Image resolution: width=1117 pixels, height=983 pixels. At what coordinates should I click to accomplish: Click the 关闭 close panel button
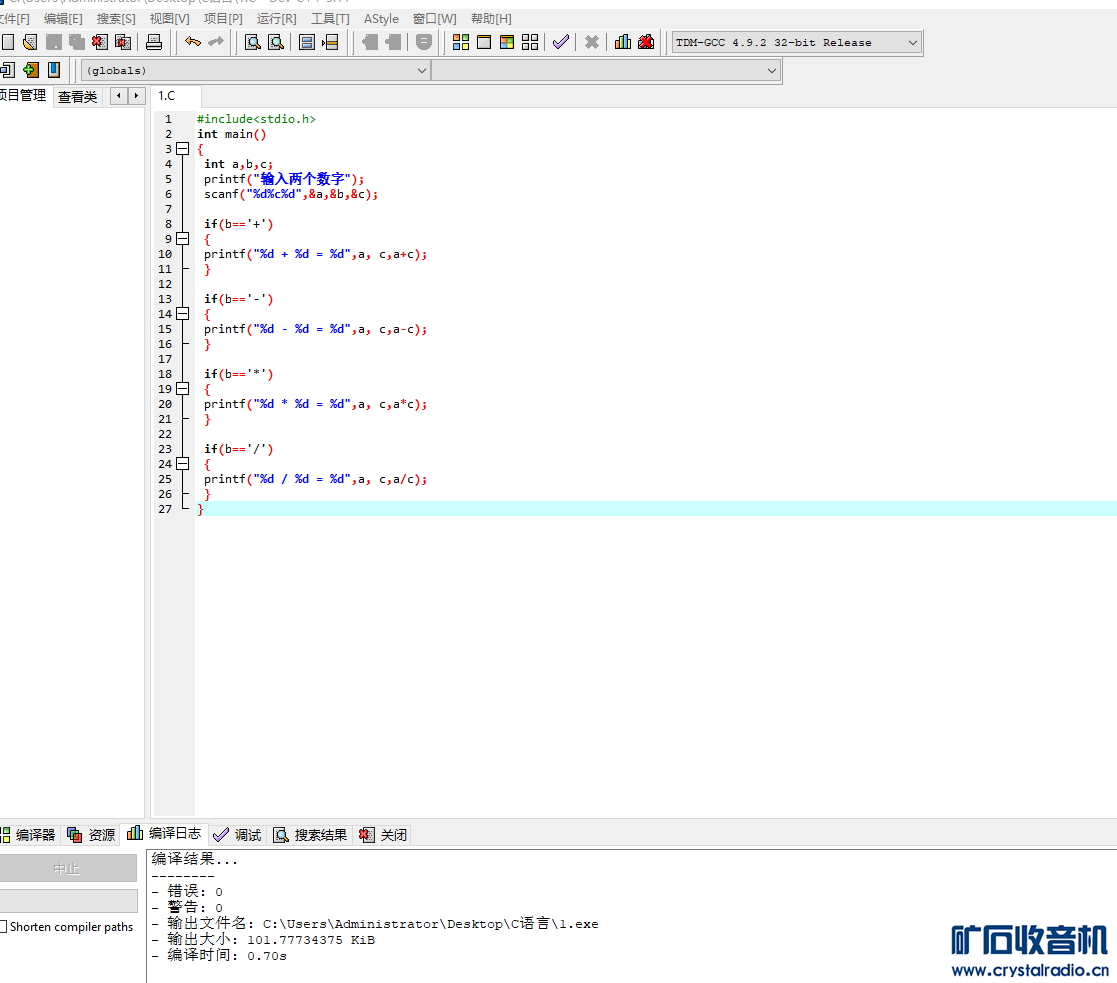384,835
